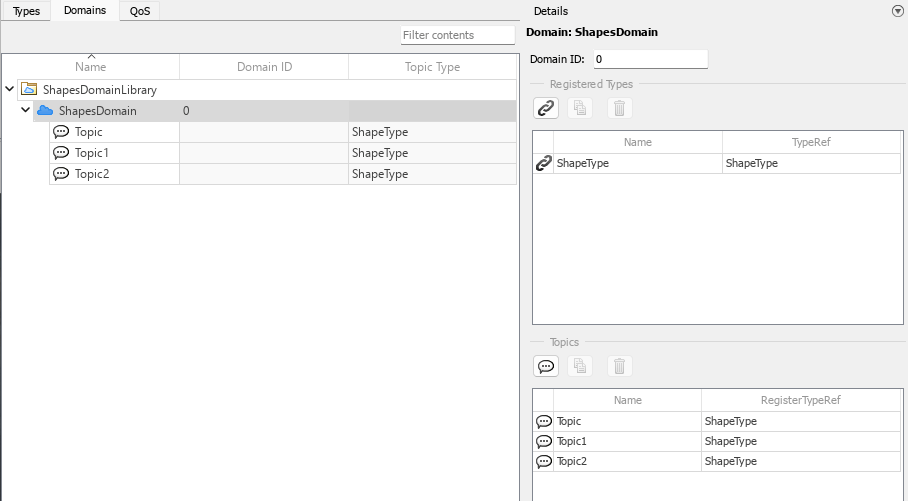Open the QoS tab
This screenshot has height=501, width=908.
click(x=139, y=11)
